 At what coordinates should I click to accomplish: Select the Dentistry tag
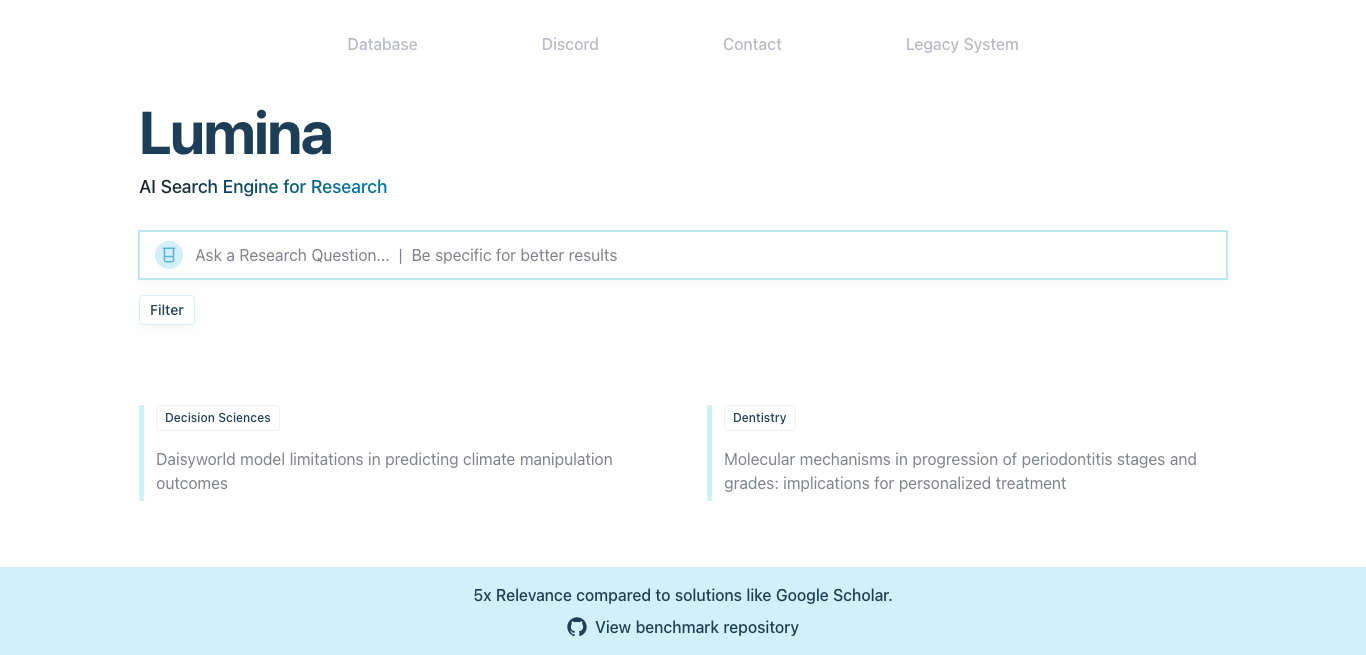point(760,418)
